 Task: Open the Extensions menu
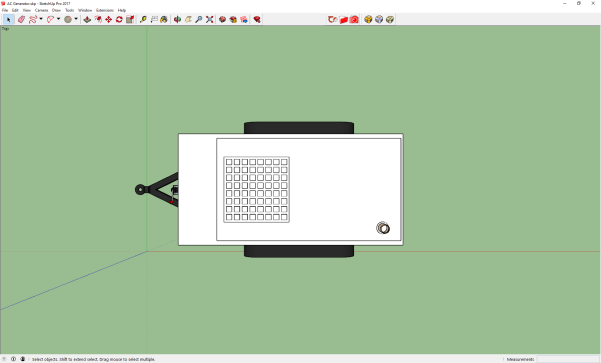pyautogui.click(x=105, y=10)
